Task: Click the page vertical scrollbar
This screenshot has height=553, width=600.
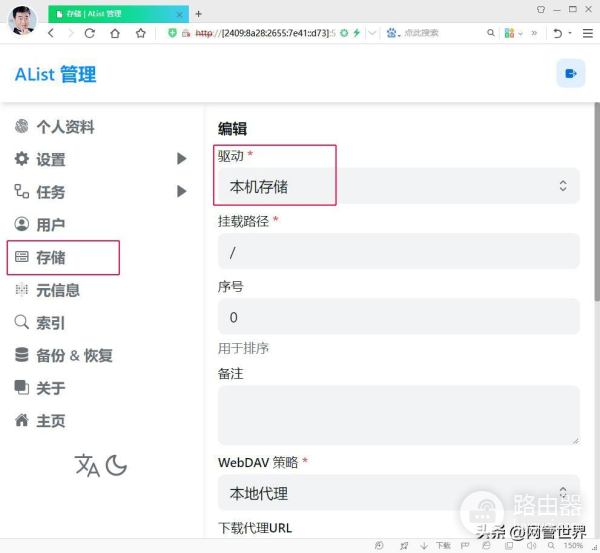Action: coord(597,202)
